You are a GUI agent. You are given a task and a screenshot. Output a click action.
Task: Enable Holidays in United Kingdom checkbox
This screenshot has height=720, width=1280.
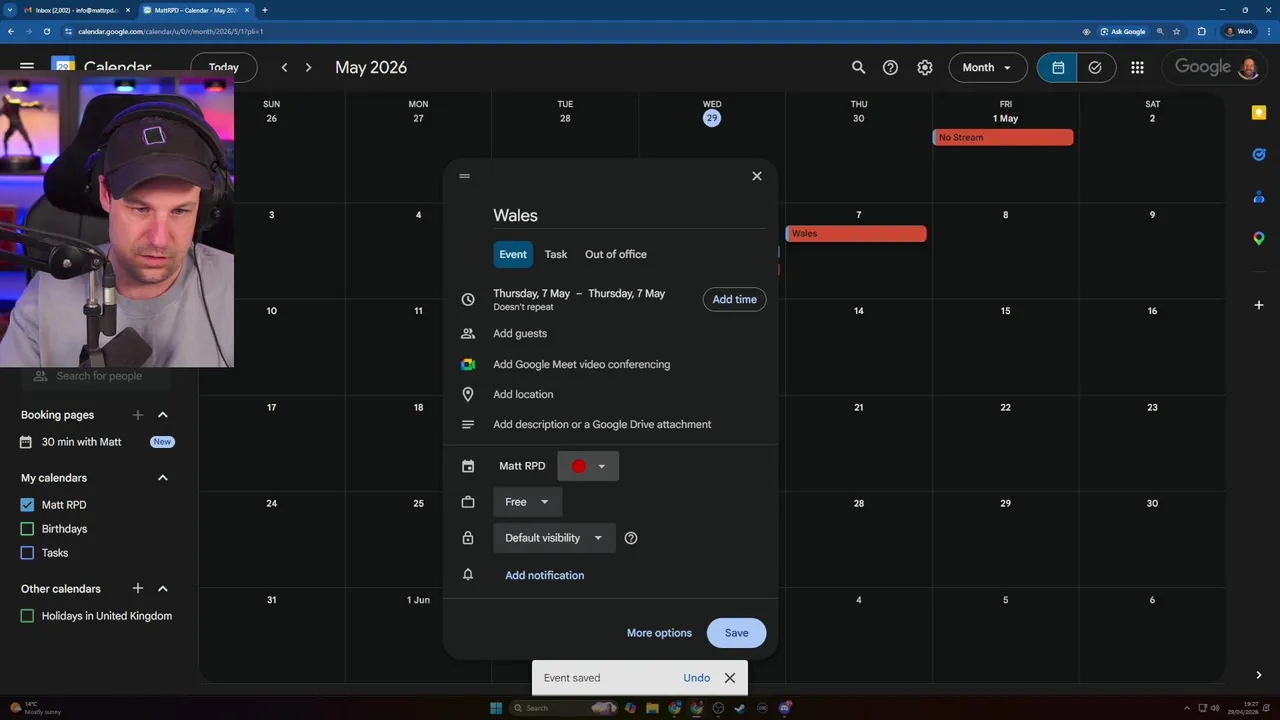point(27,616)
